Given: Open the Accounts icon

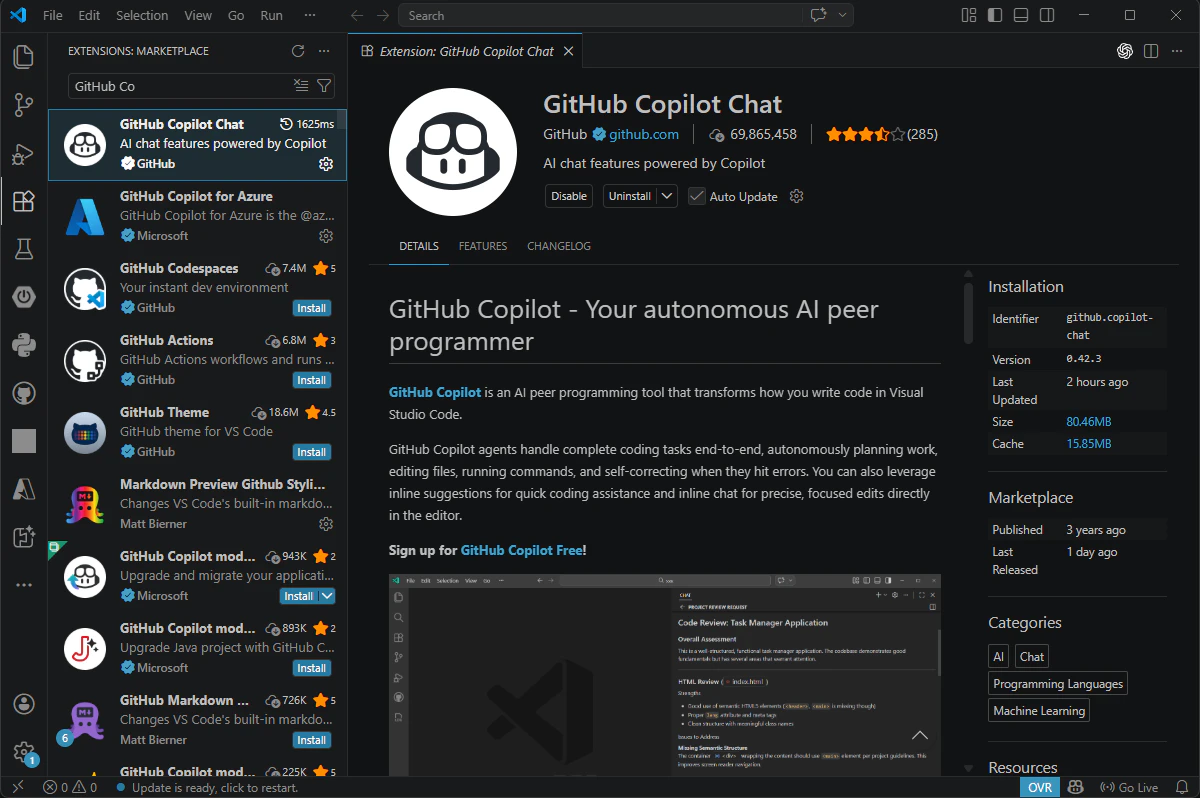Looking at the screenshot, I should pos(23,704).
